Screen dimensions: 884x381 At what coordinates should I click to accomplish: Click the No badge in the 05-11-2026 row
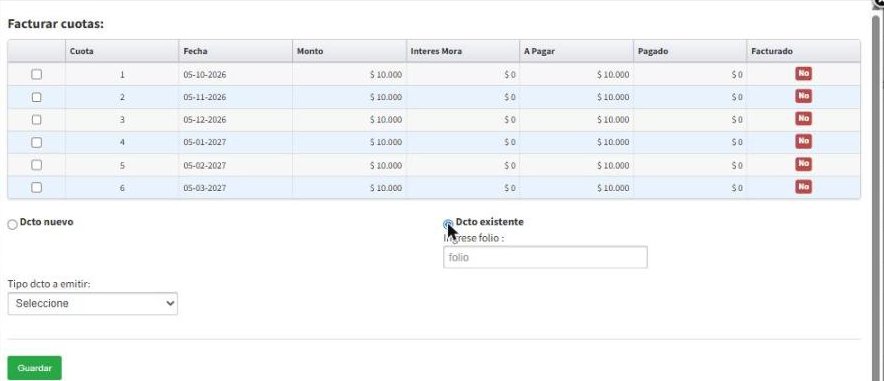[803, 96]
